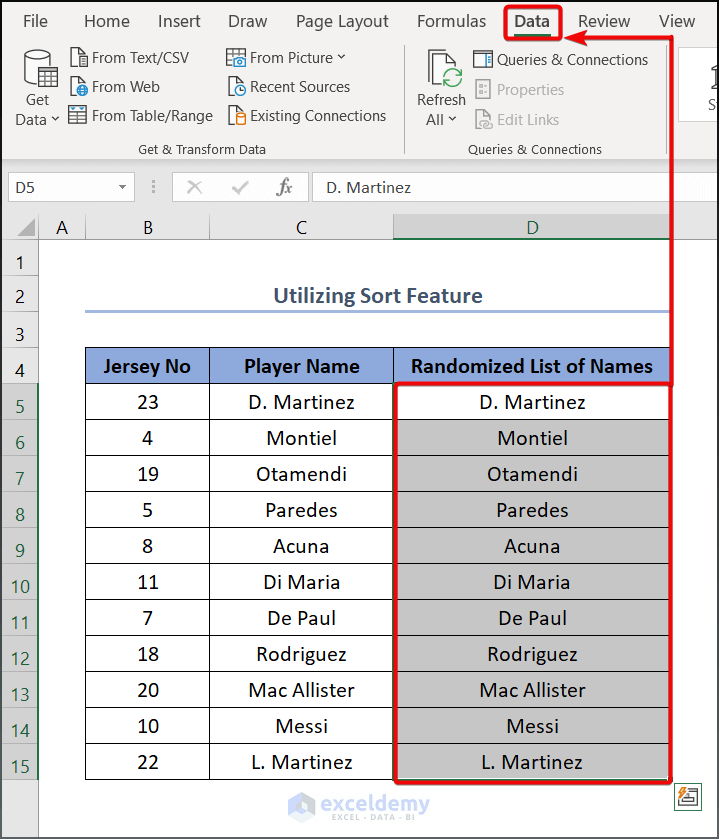Screen dimensions: 719x839
Task: Click the Randomized List of Names header
Action: [532, 366]
